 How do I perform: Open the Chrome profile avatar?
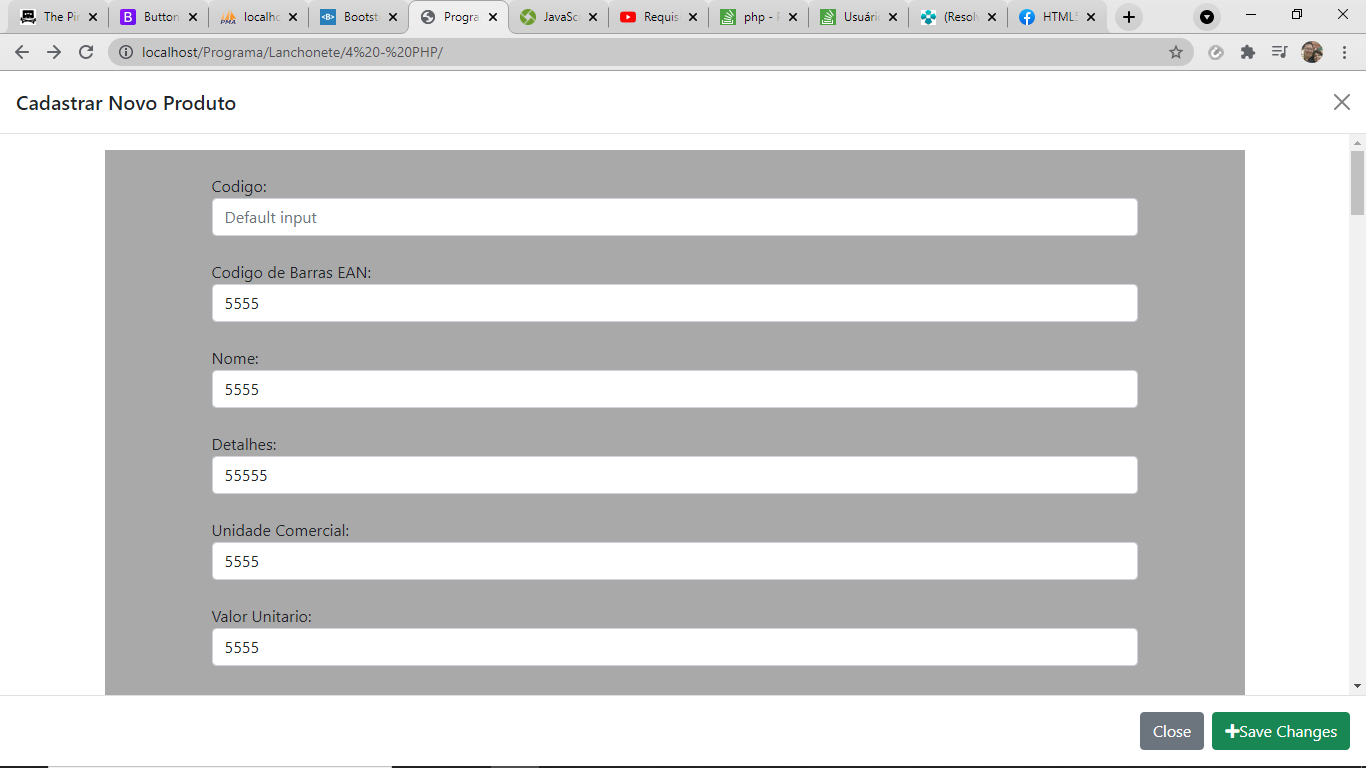[1312, 52]
